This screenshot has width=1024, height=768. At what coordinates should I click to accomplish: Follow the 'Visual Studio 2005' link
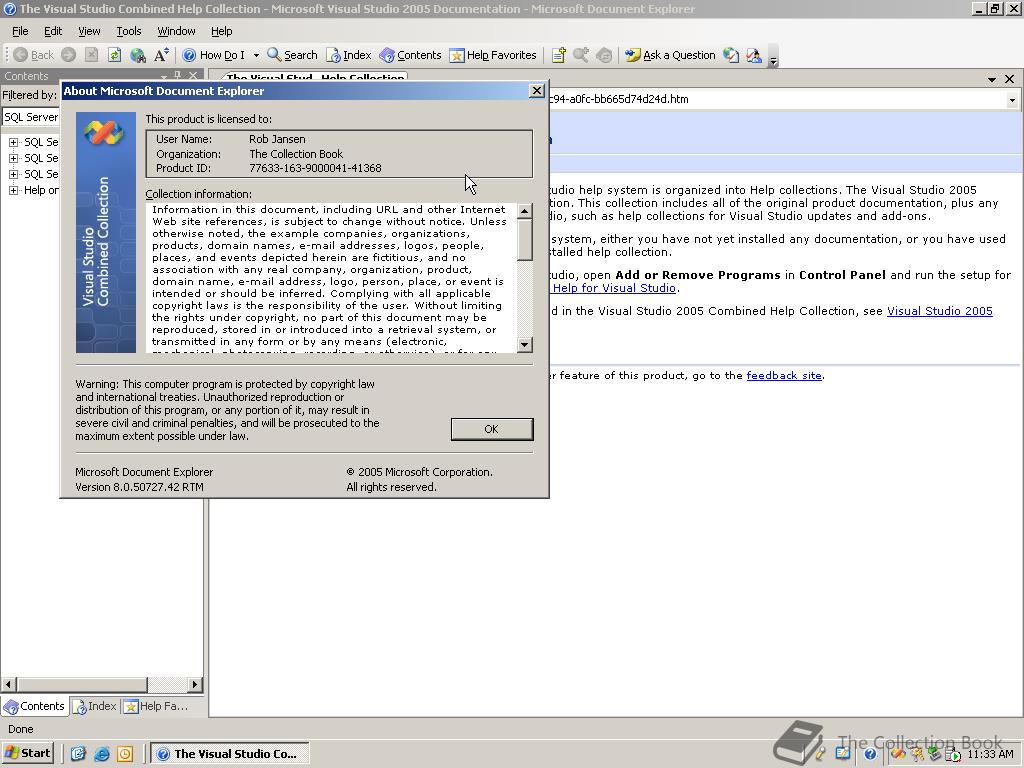[939, 311]
